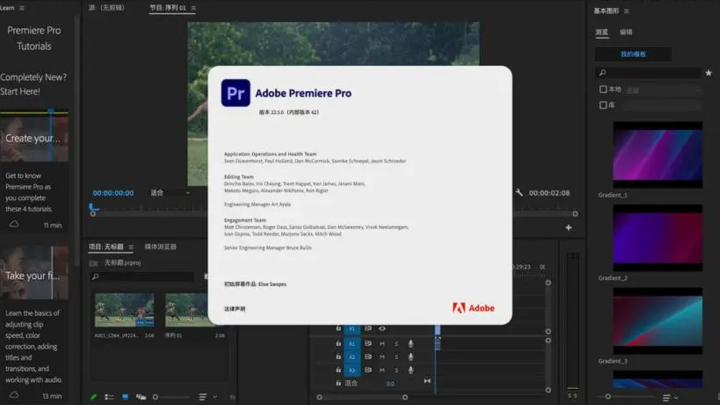Mute audio track A1
The width and height of the screenshot is (720, 405).
[382, 343]
